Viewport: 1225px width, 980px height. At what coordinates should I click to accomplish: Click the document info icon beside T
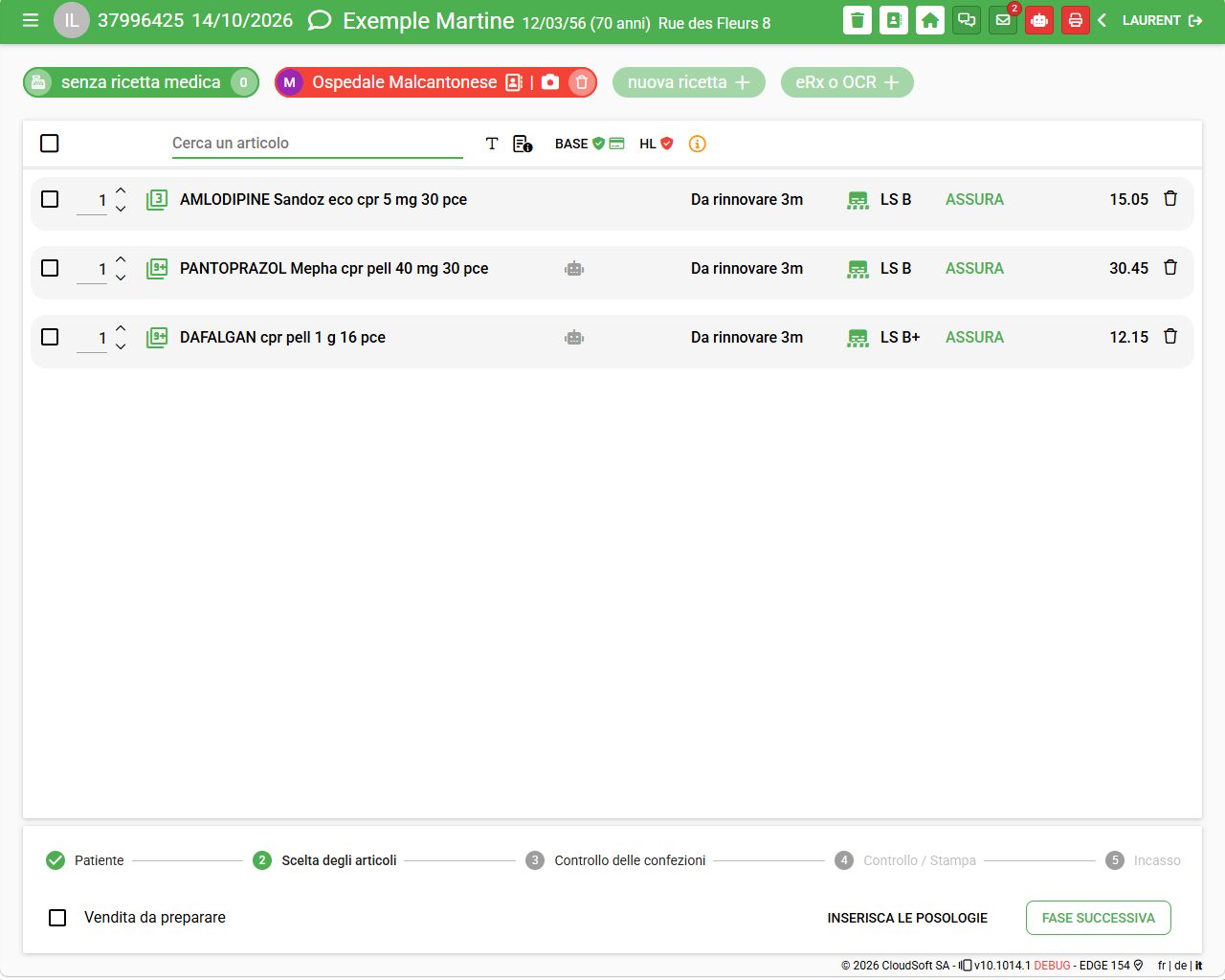[x=523, y=144]
